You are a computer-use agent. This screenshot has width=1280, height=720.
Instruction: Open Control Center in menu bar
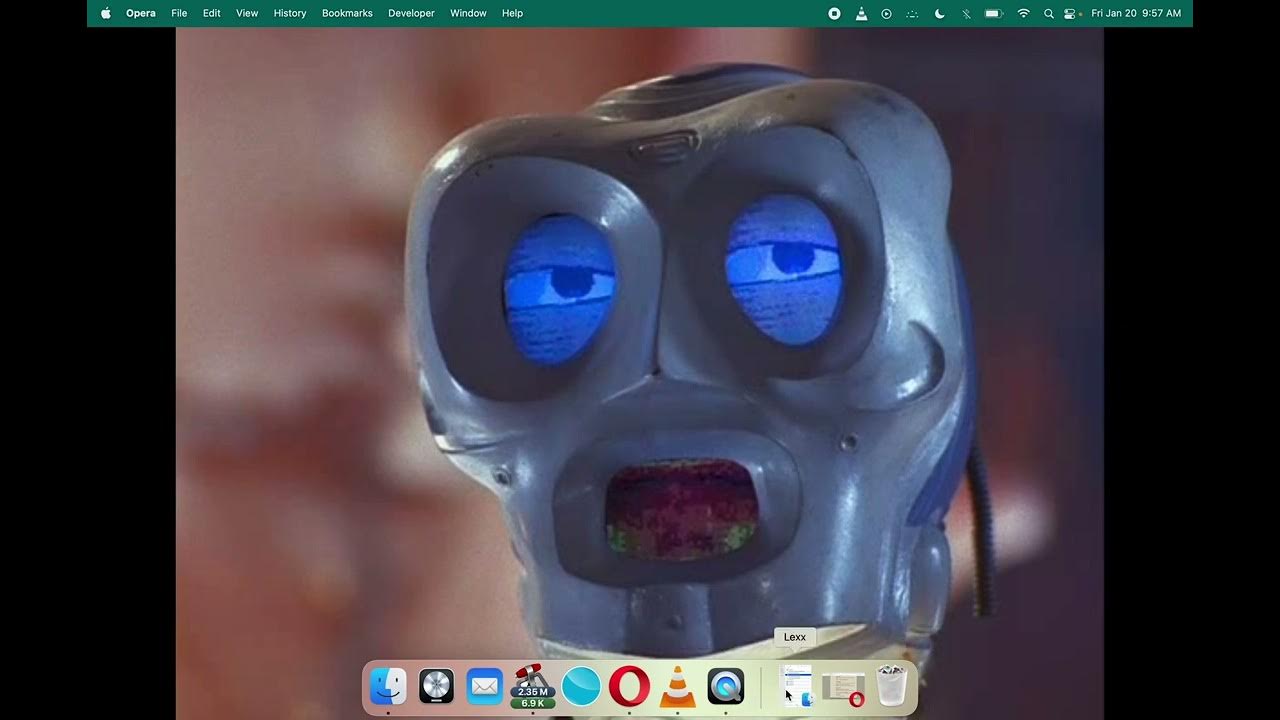1071,13
